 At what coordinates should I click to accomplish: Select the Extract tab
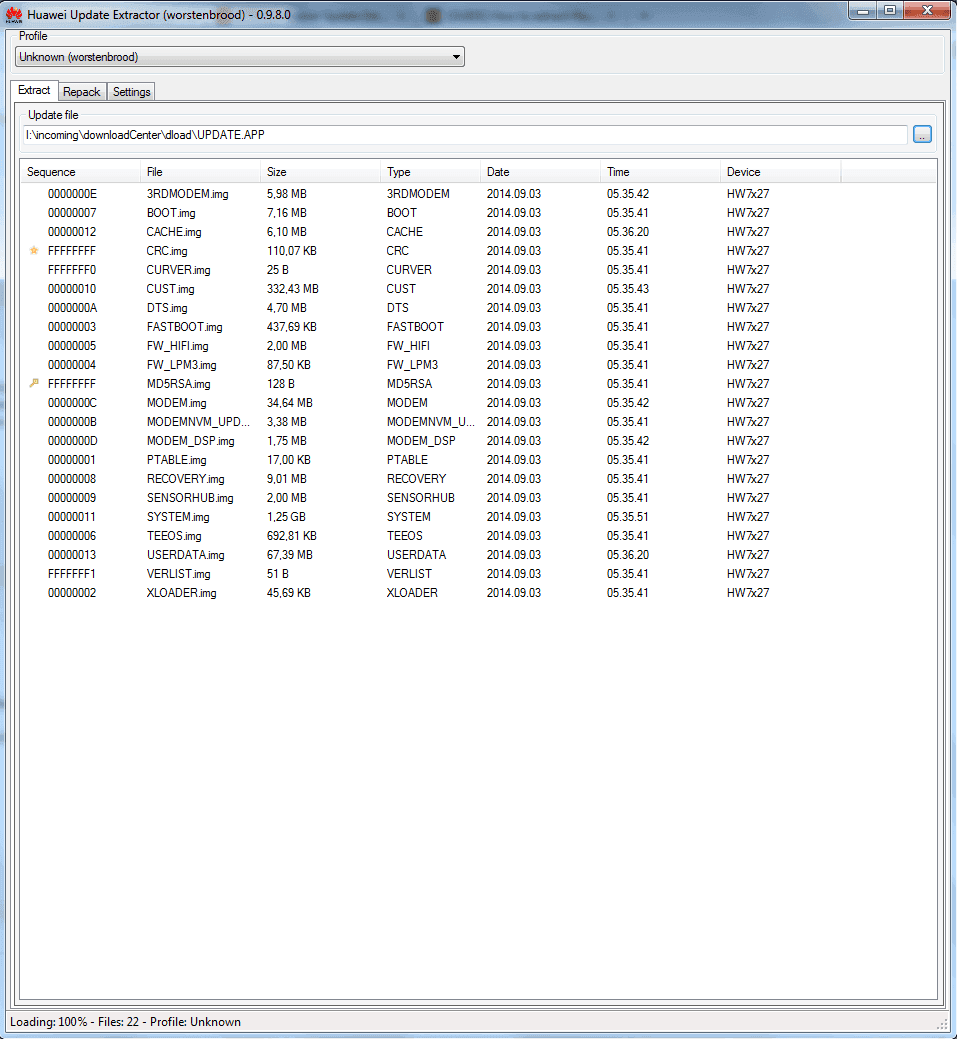(34, 90)
